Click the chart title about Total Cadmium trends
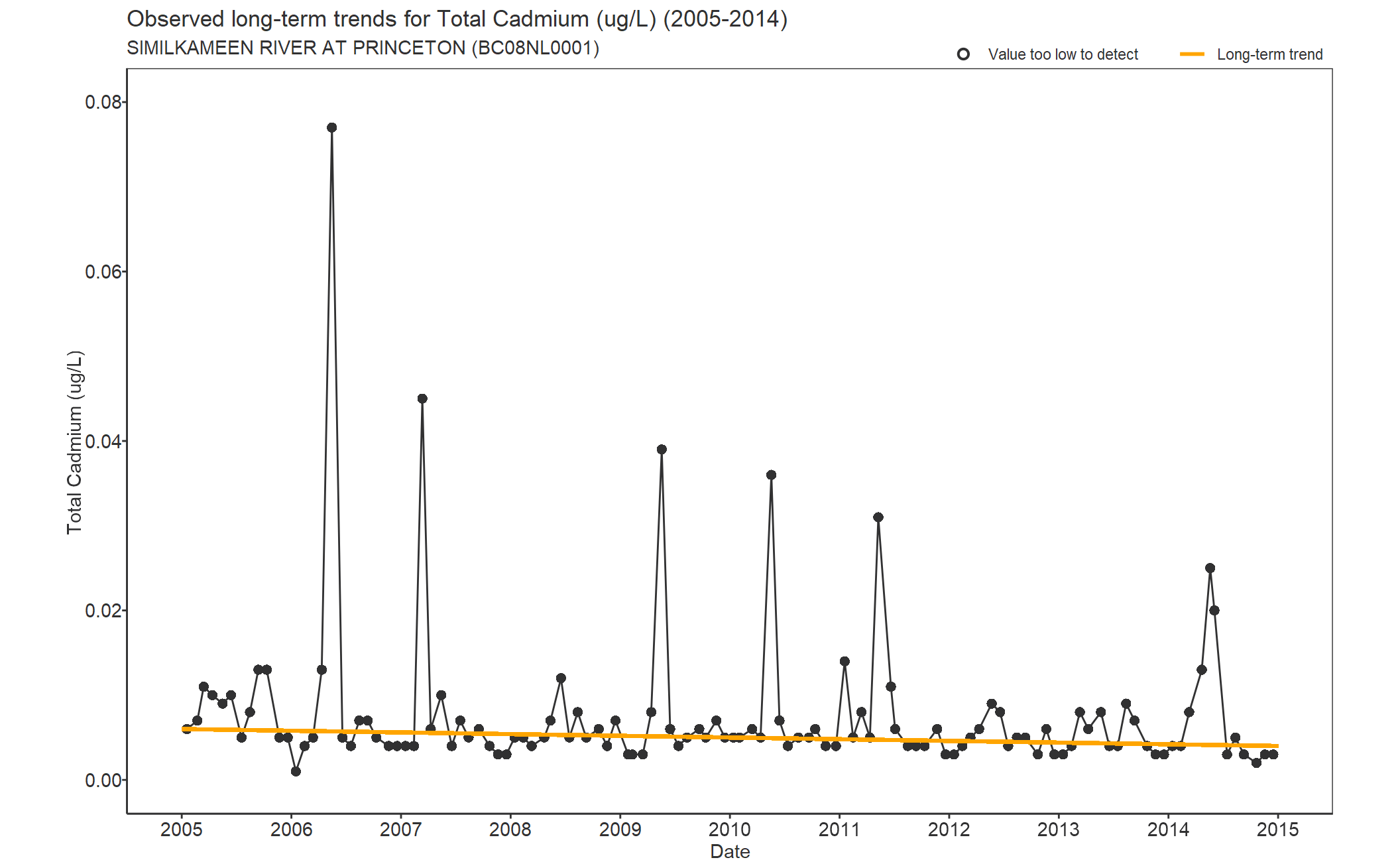 [x=457, y=19]
